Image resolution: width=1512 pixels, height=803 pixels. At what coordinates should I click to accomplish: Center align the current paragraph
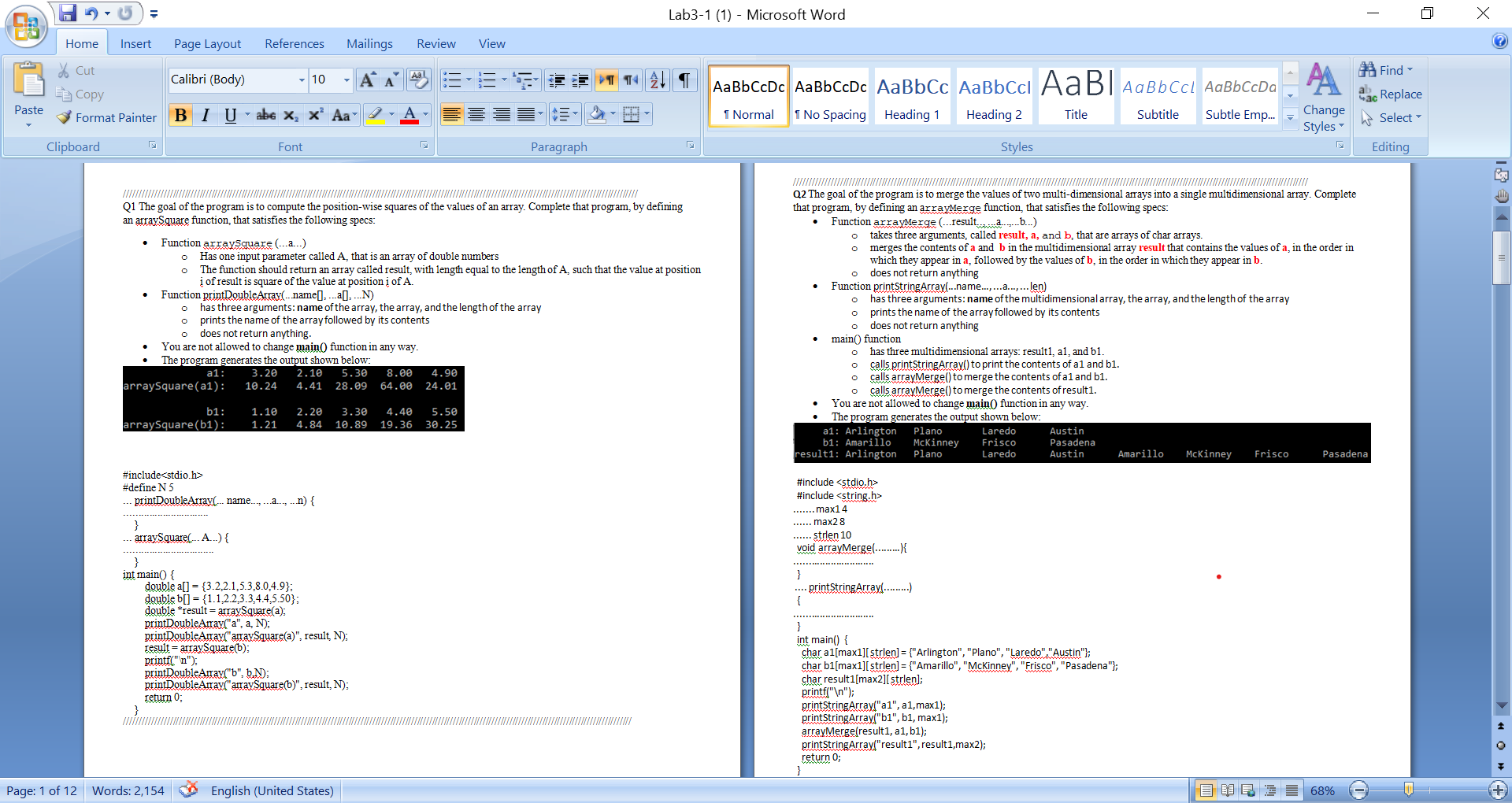pos(476,114)
